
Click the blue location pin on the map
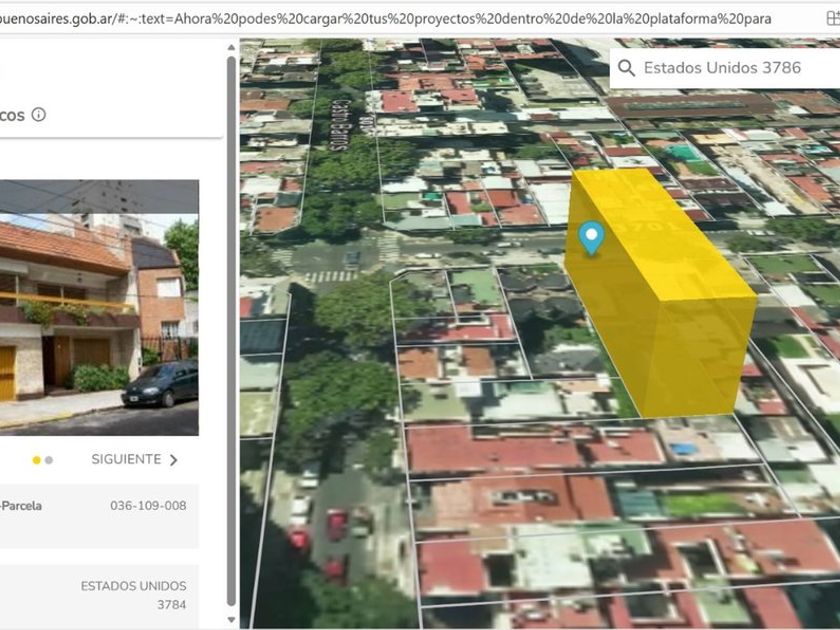click(592, 238)
